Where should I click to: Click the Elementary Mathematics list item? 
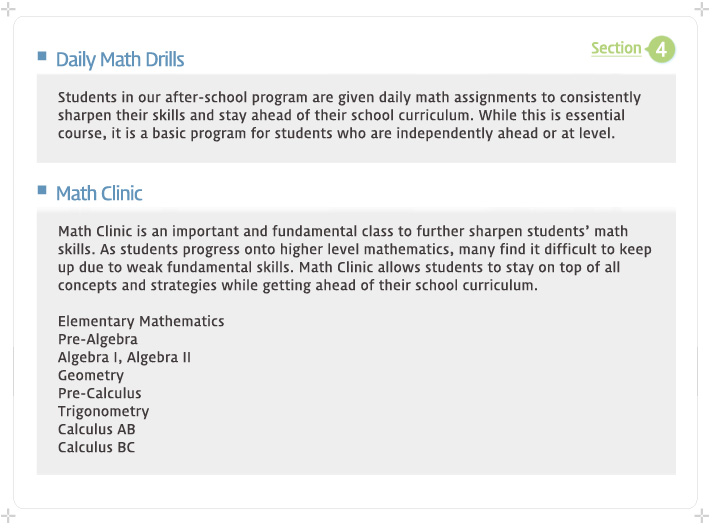[x=141, y=322]
